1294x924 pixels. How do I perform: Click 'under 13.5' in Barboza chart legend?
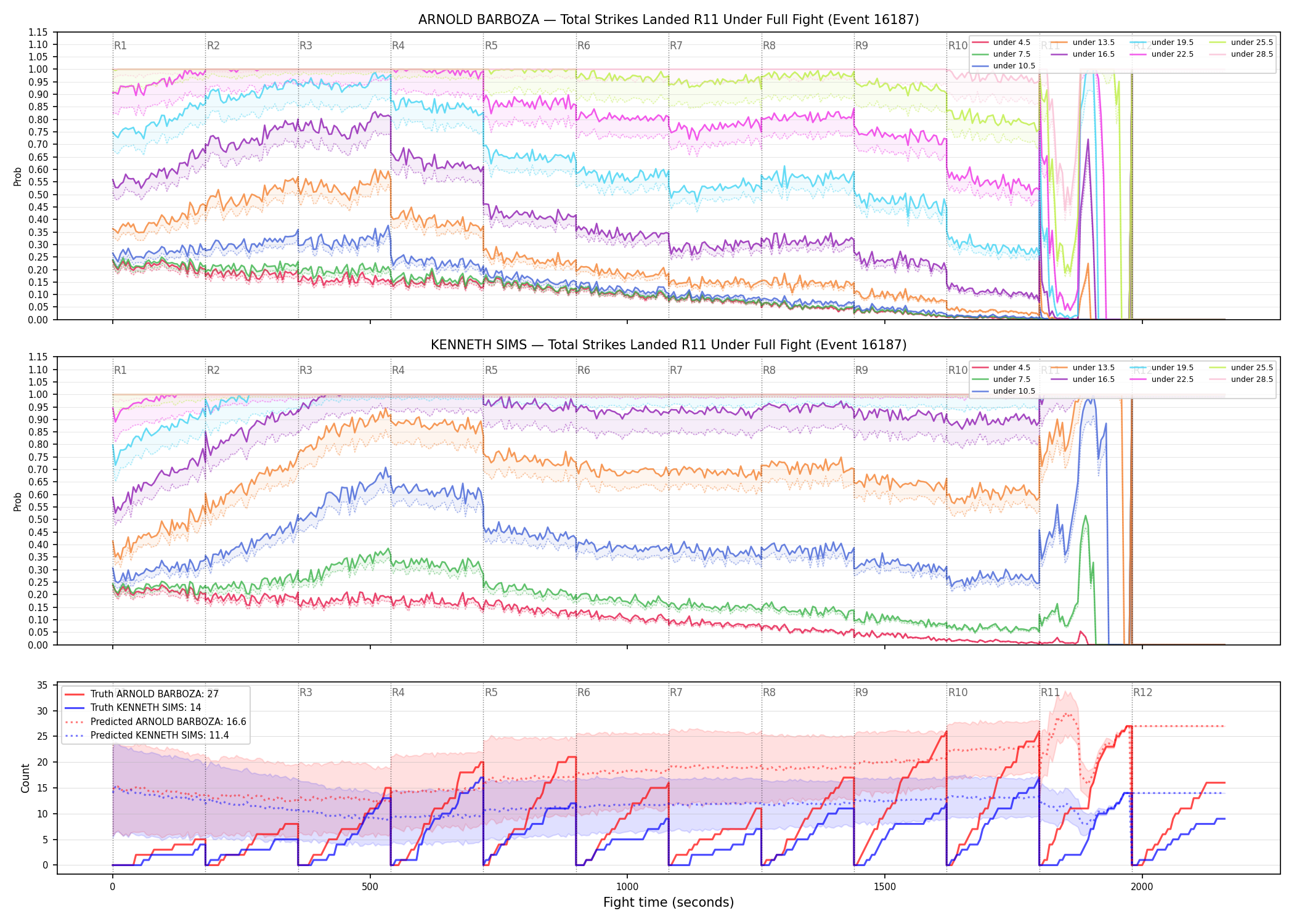(x=1093, y=43)
